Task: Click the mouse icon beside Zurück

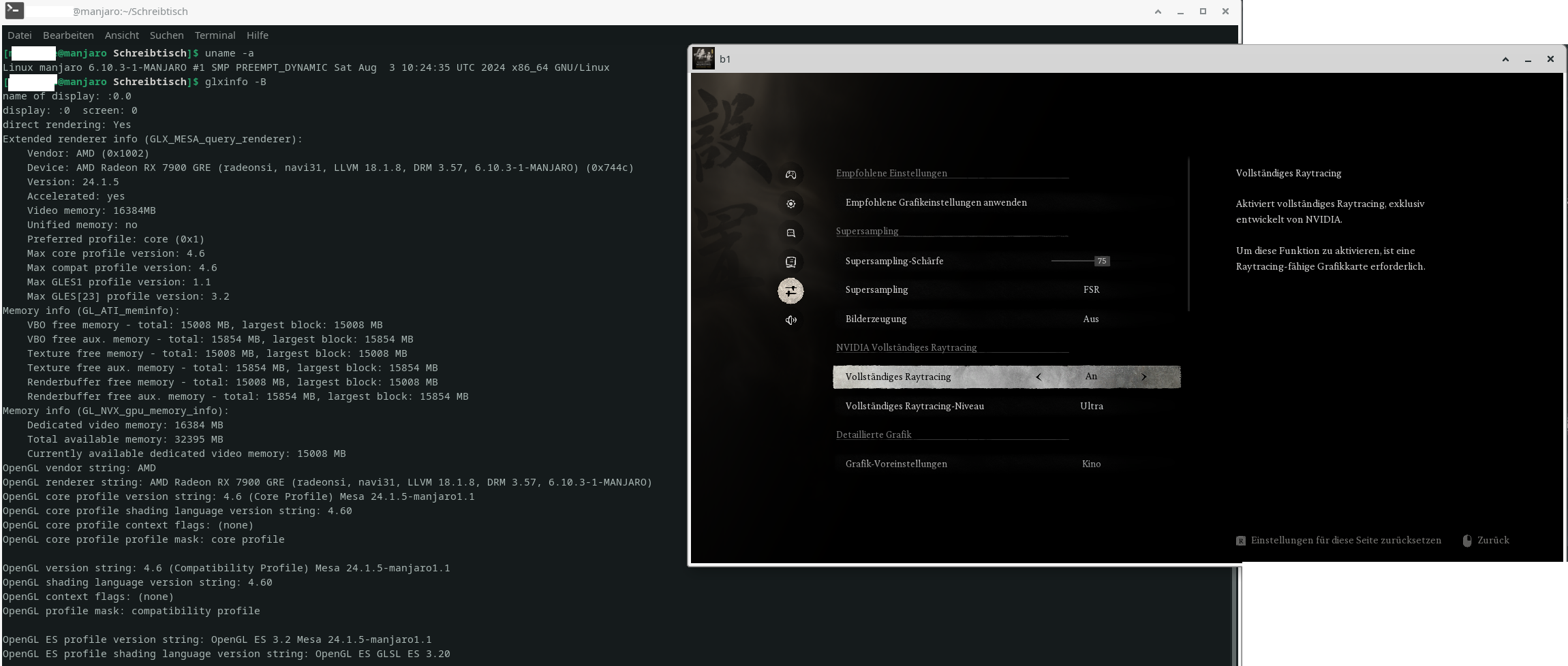Action: pyautogui.click(x=1467, y=541)
